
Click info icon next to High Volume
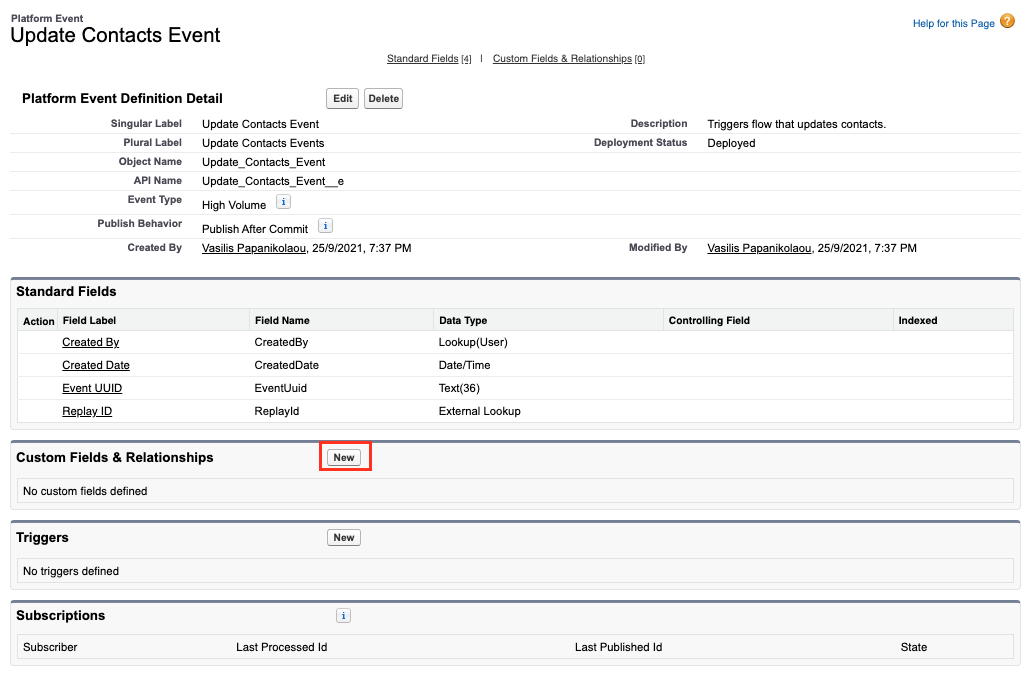(283, 202)
